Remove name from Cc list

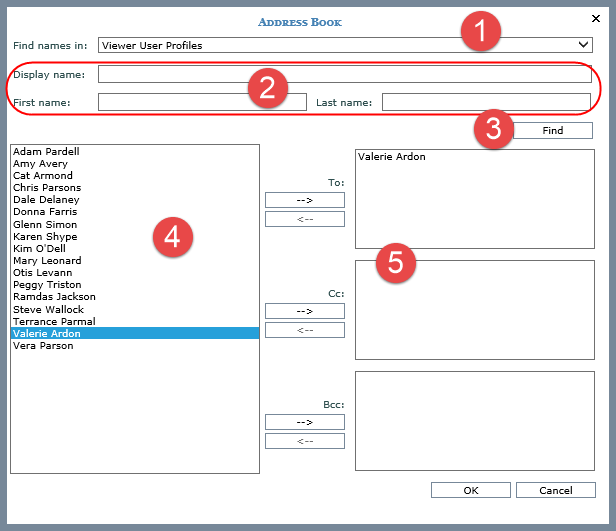(x=305, y=330)
